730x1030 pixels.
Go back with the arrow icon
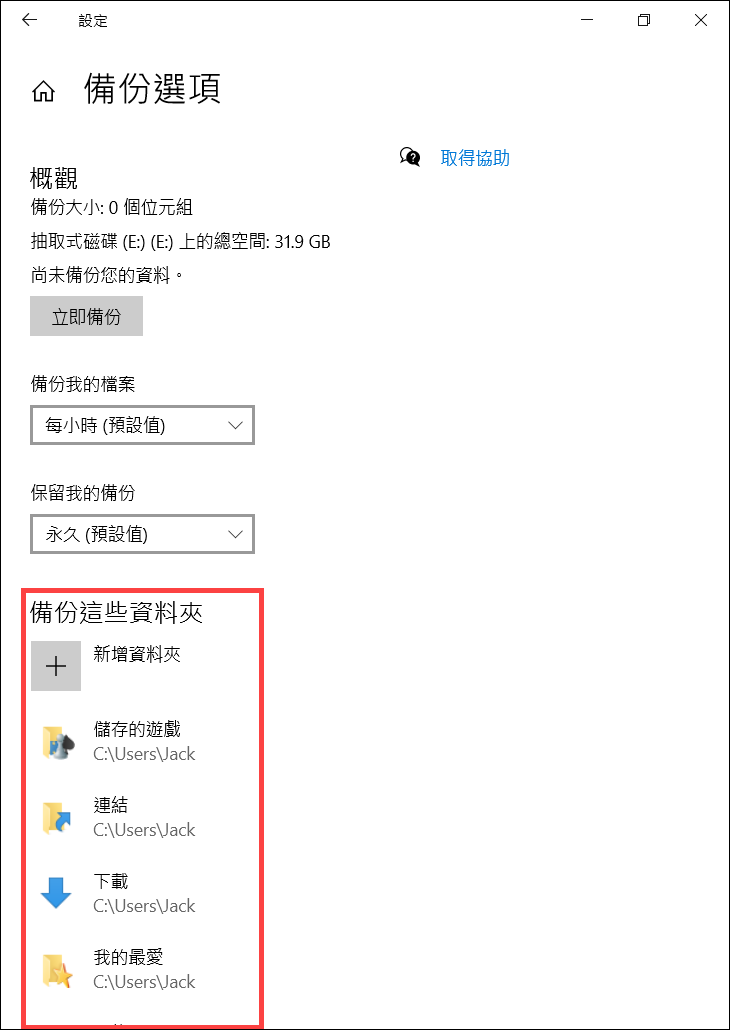pos(29,20)
